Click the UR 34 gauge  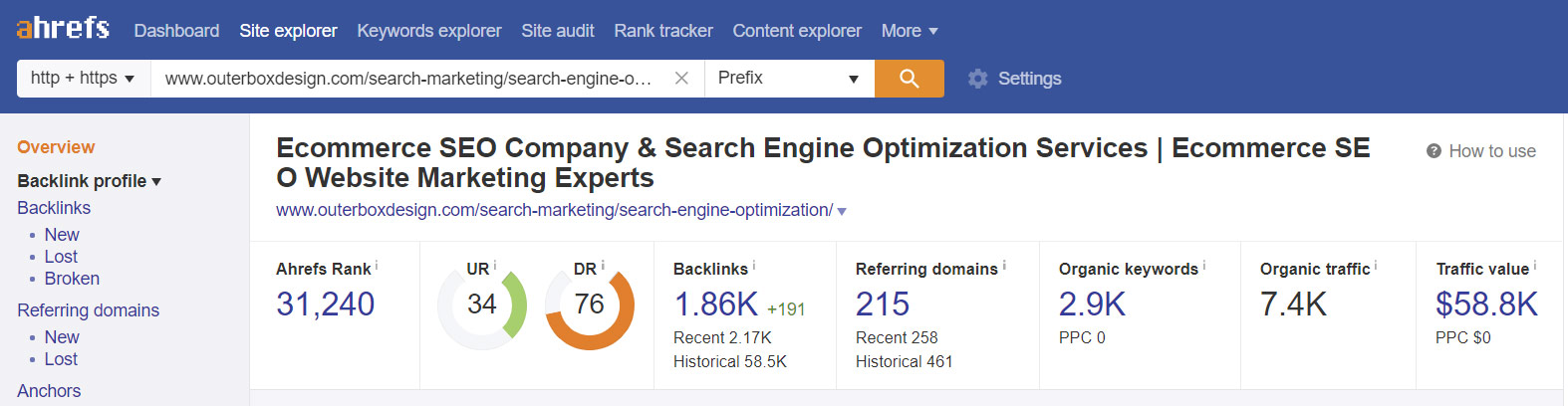pyautogui.click(x=482, y=305)
